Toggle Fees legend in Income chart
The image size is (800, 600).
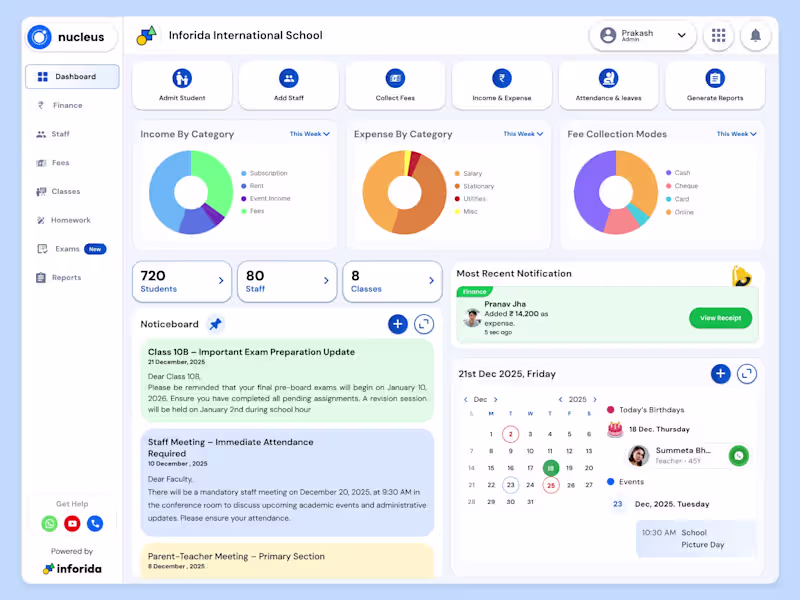253,211
